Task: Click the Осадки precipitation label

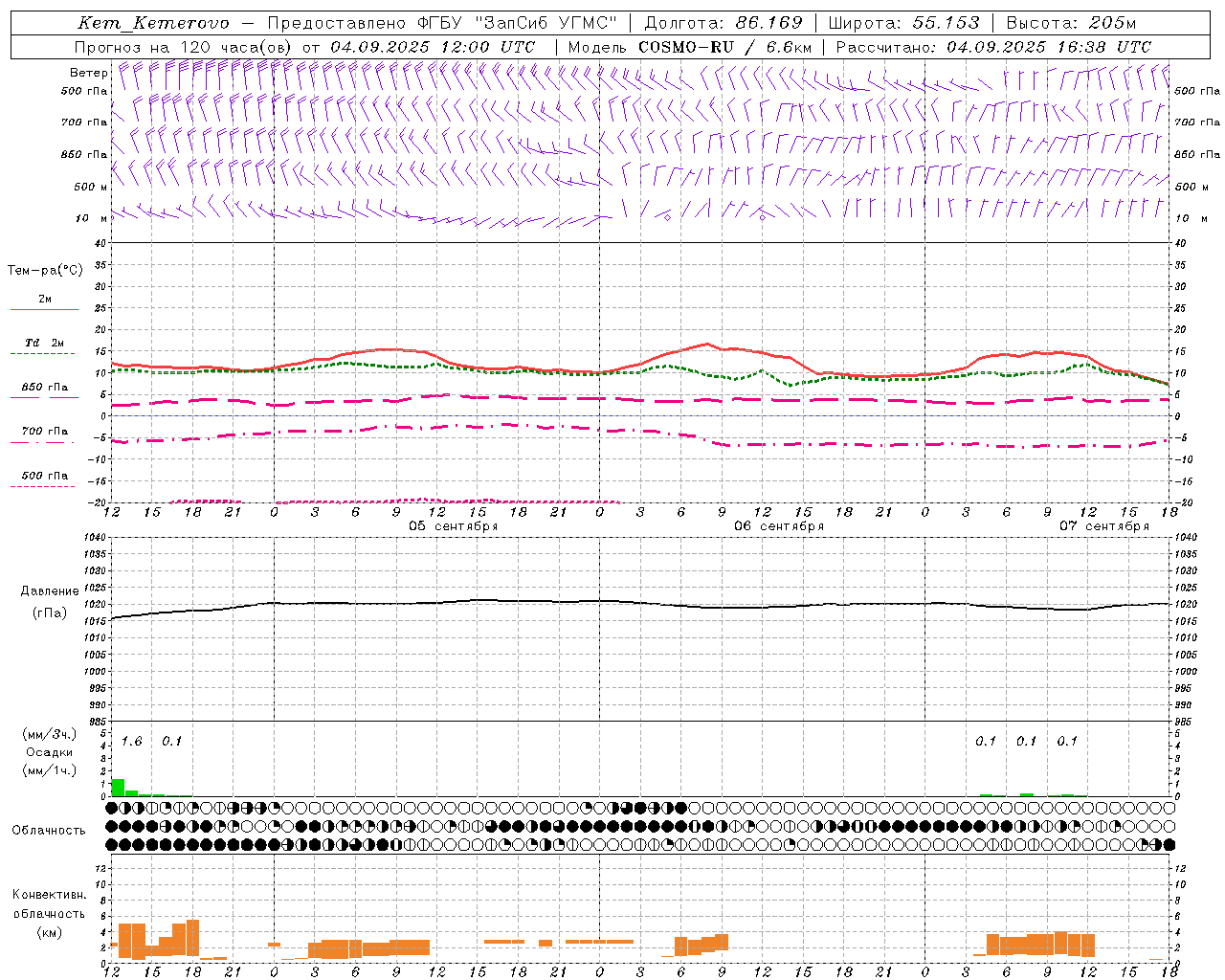Action: 50,752
